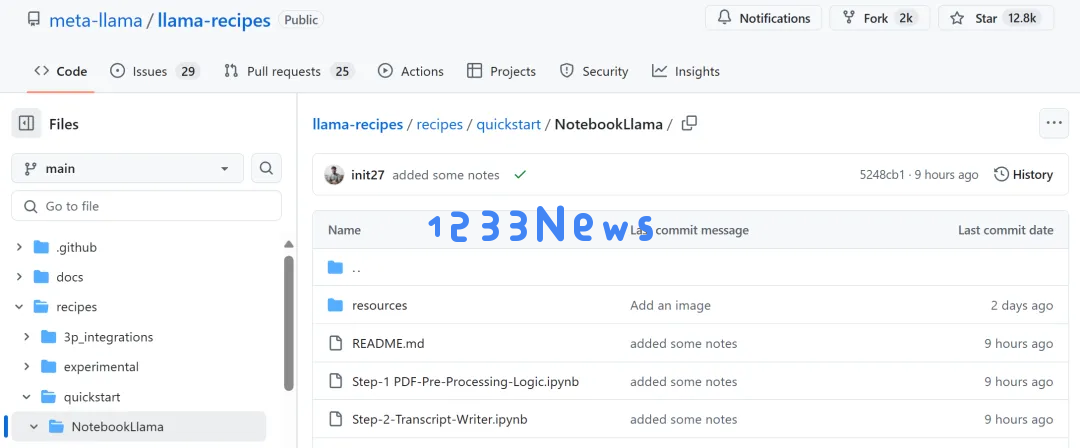The height and width of the screenshot is (448, 1080).
Task: Select NotebookLlama in the file tree
Action: tap(118, 427)
